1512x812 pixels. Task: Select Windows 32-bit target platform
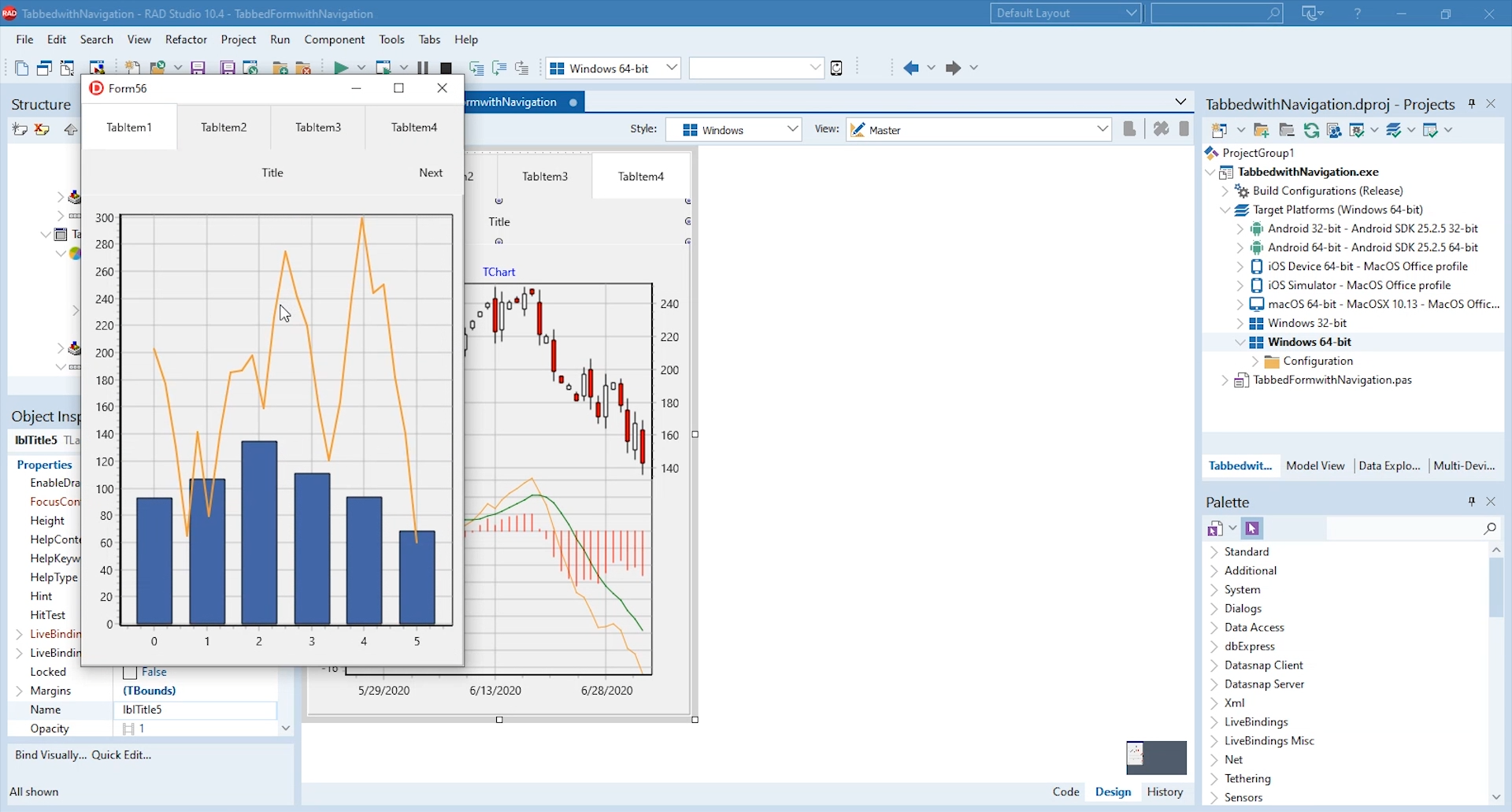pos(1307,324)
